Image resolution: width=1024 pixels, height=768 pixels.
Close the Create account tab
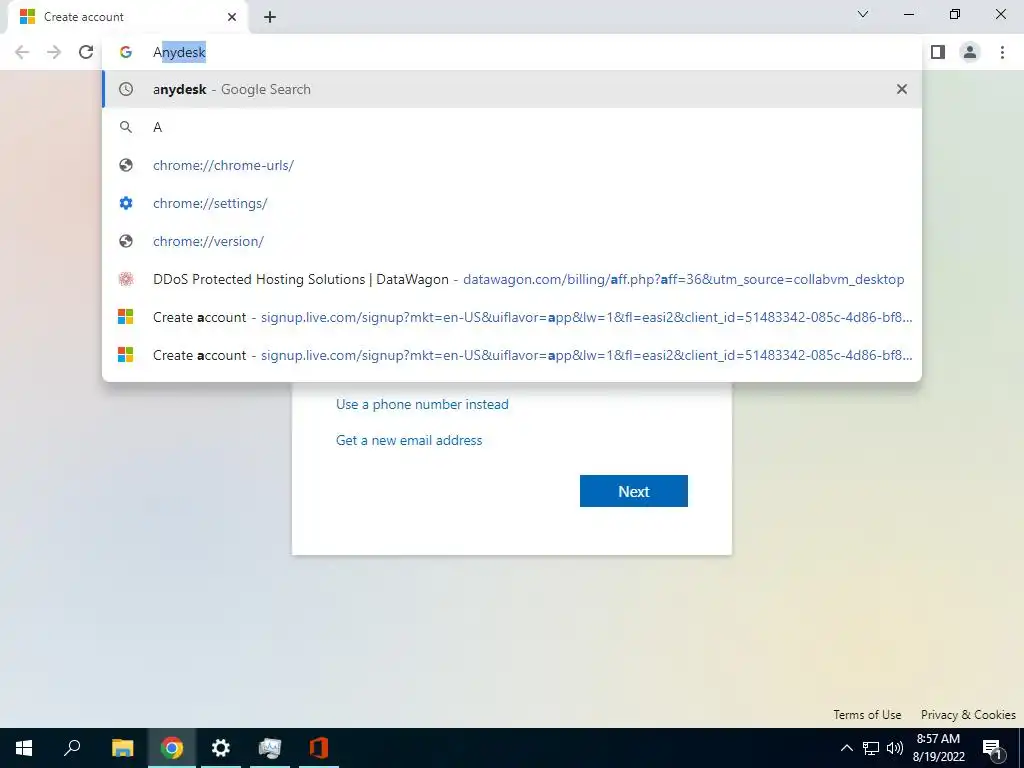[232, 17]
